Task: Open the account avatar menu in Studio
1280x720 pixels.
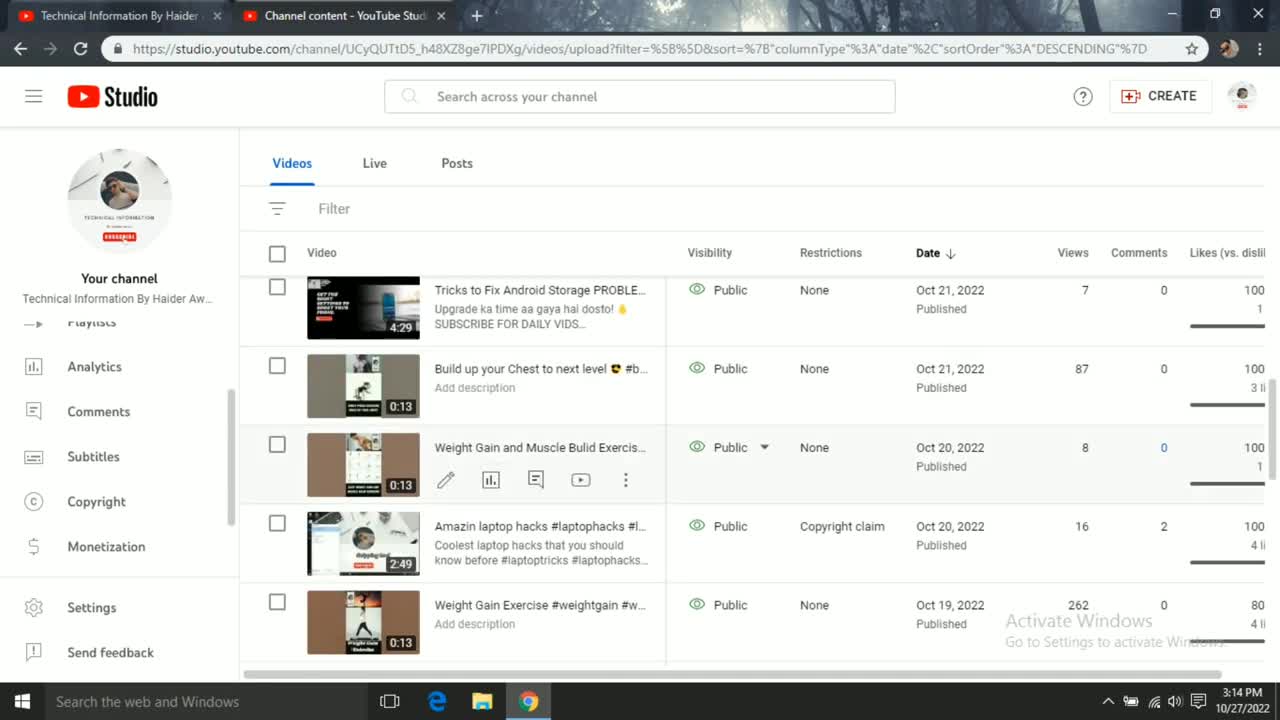Action: point(1241,96)
